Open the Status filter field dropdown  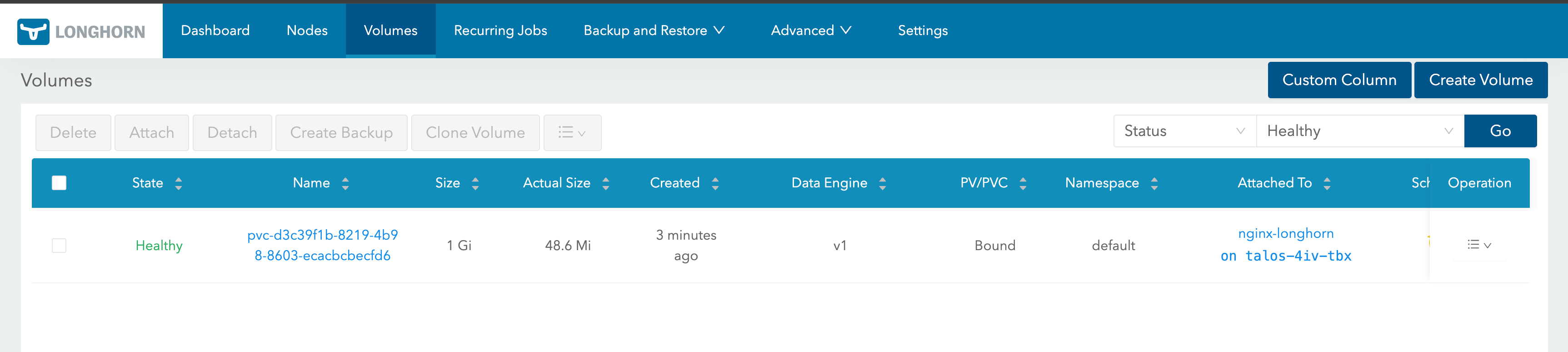tap(1184, 131)
